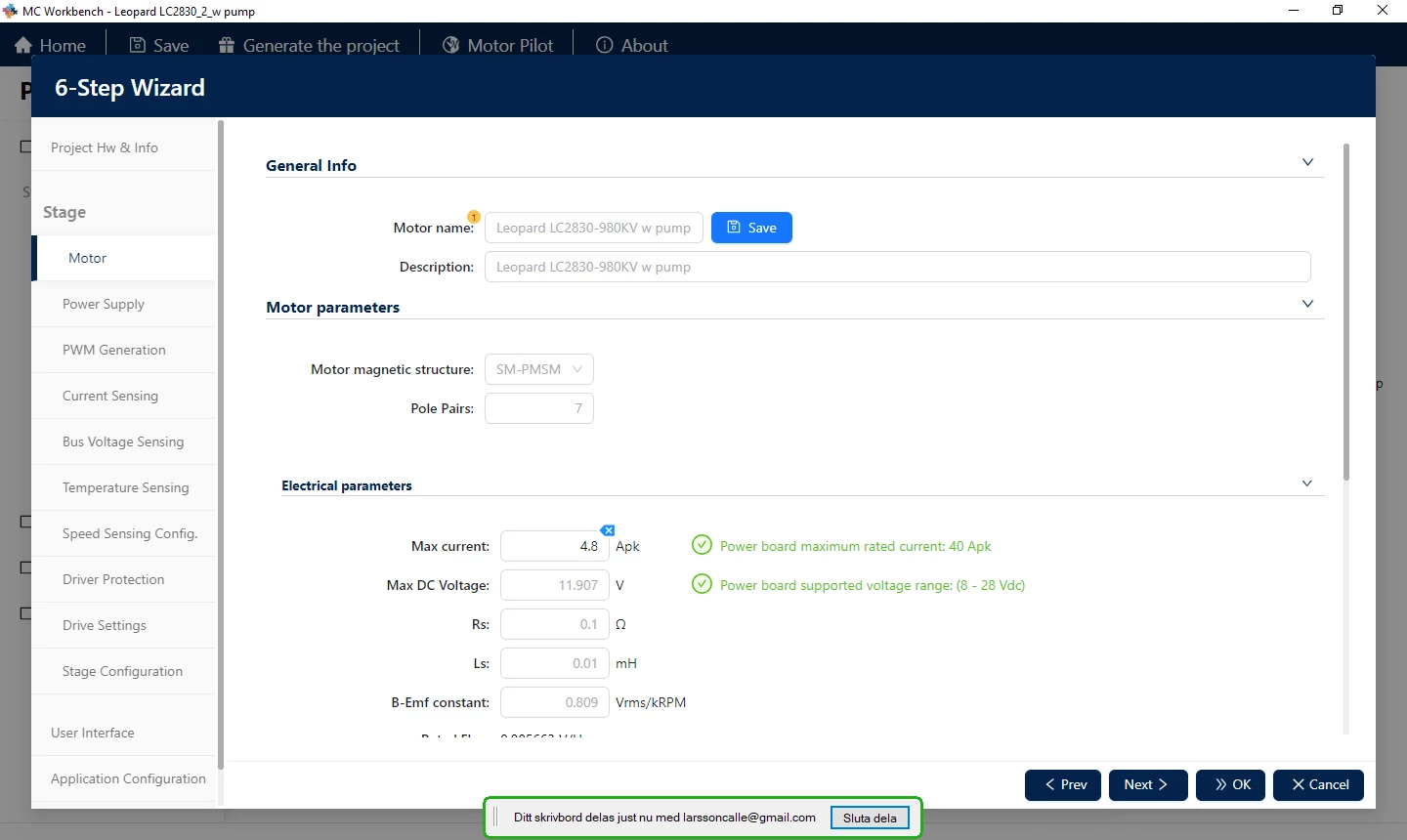Open Motor Pilot via its gauge icon
Viewport: 1407px width, 840px height.
click(450, 46)
